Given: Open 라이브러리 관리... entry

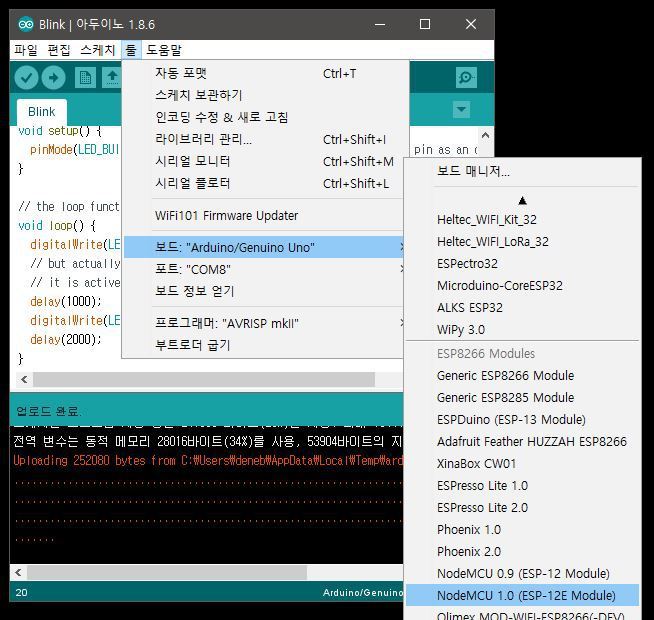Looking at the screenshot, I should (x=264, y=139).
